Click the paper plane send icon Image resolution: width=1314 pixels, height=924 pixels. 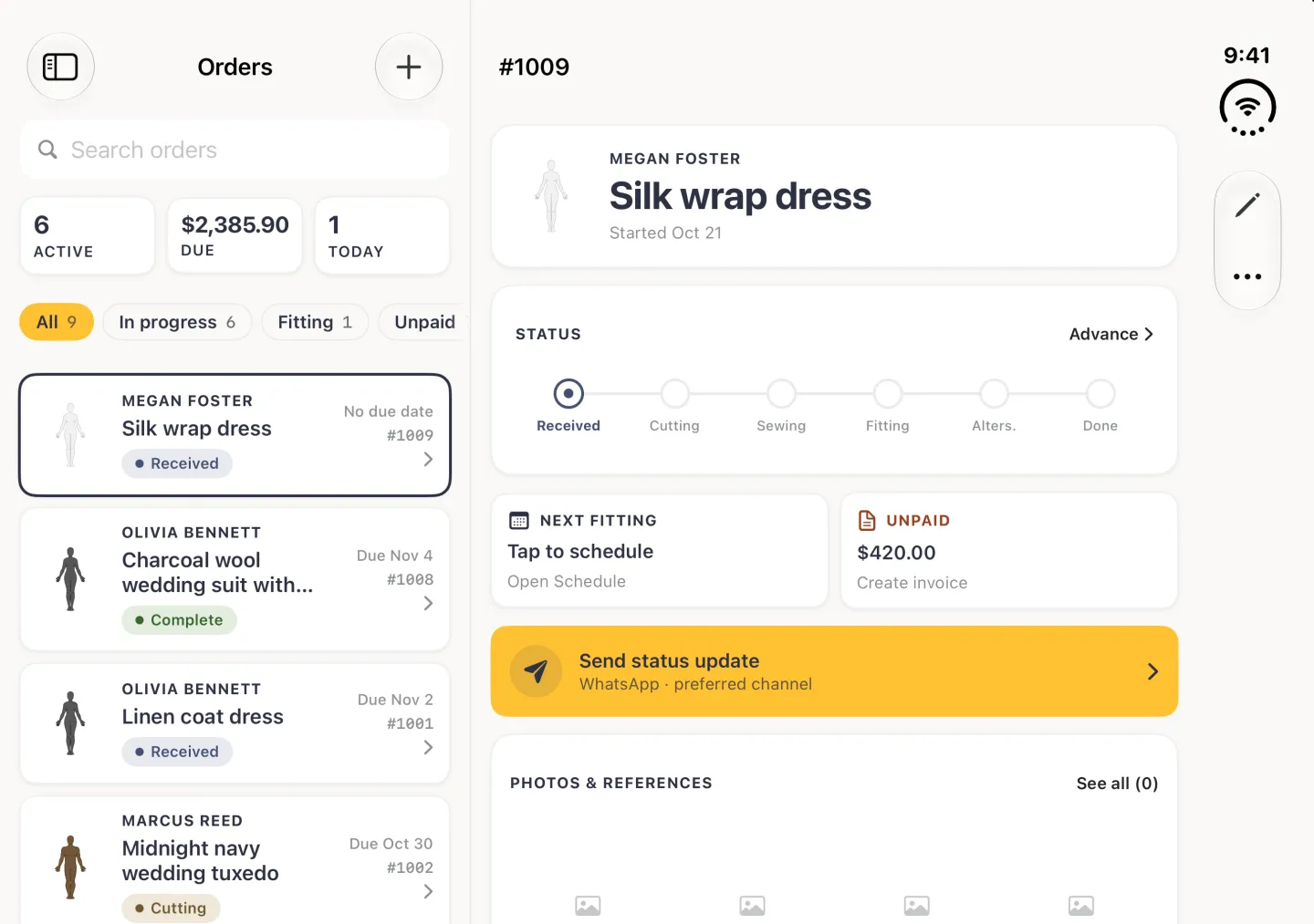[536, 671]
